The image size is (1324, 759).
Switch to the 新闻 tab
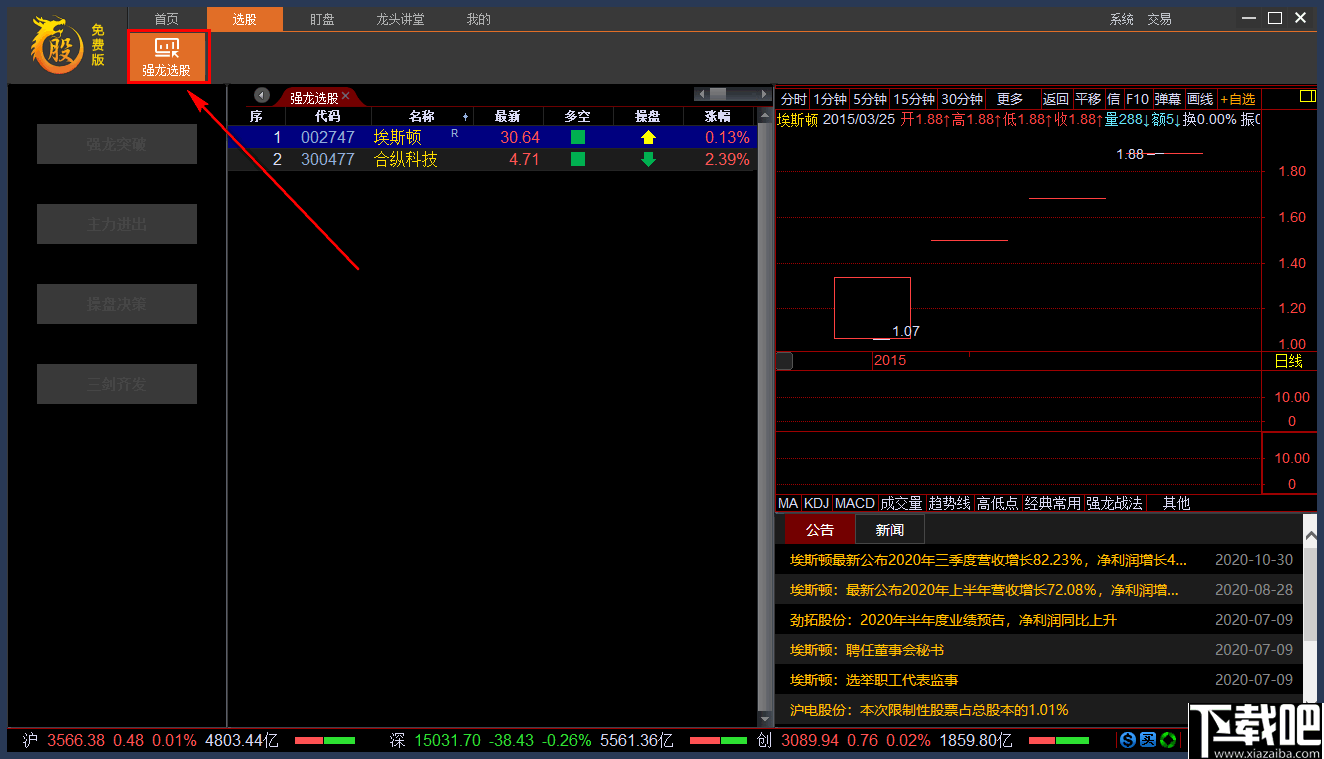click(x=890, y=530)
